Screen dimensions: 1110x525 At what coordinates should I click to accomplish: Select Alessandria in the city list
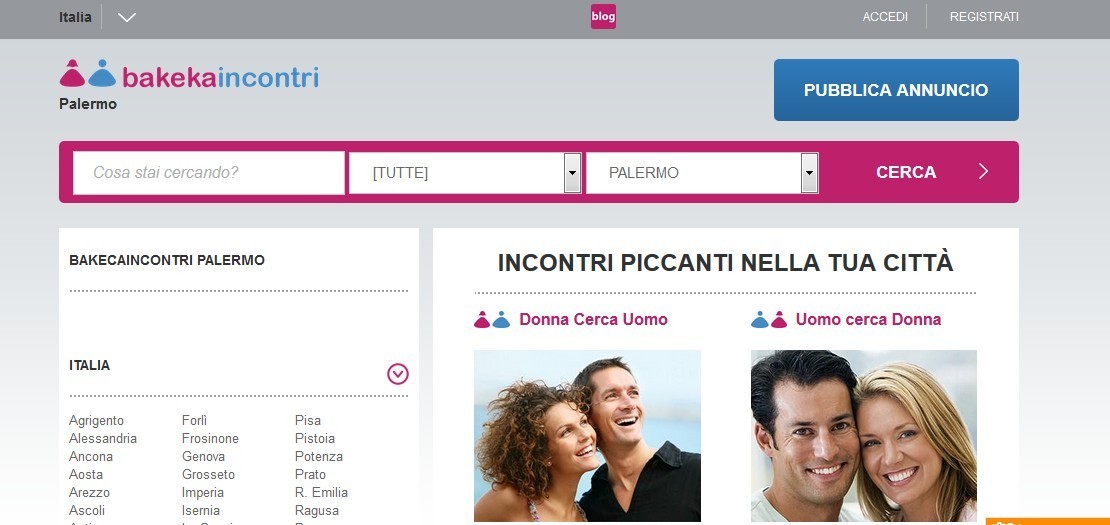(x=103, y=439)
